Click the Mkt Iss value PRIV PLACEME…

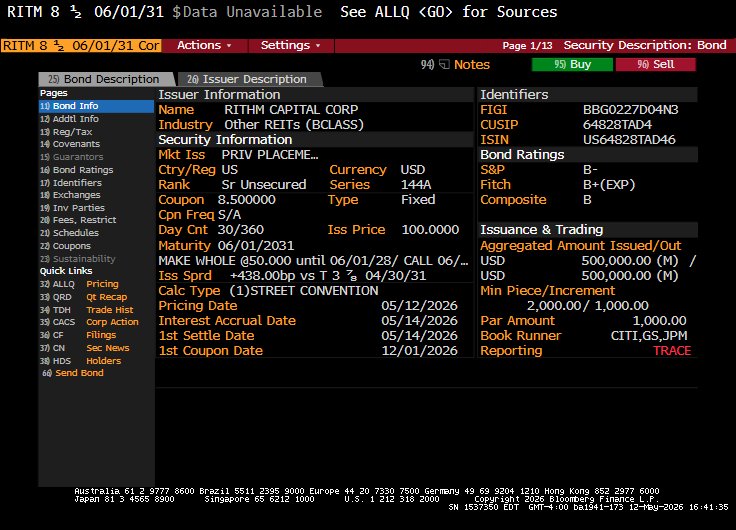point(270,154)
